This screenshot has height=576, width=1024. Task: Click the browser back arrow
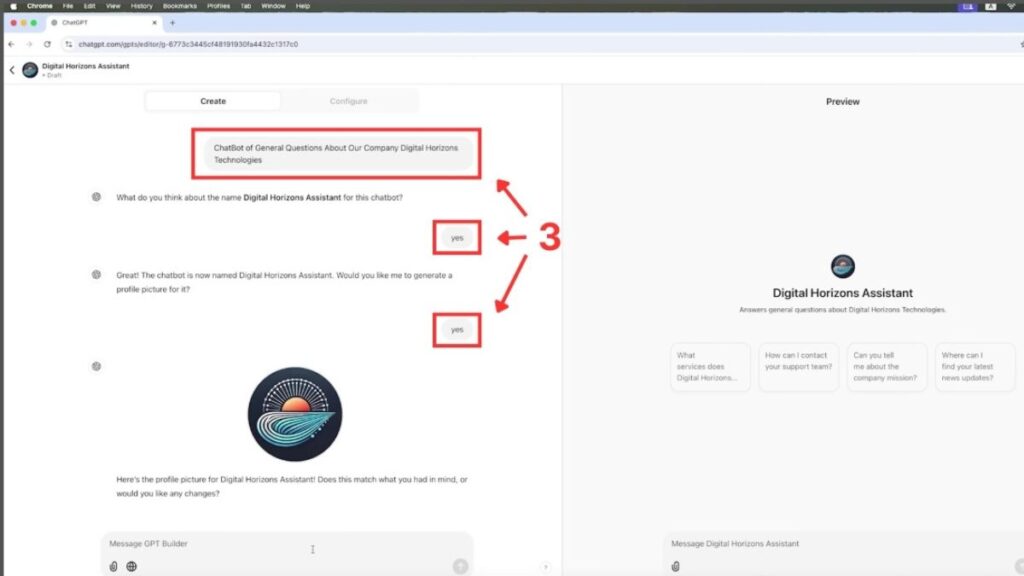[11, 44]
